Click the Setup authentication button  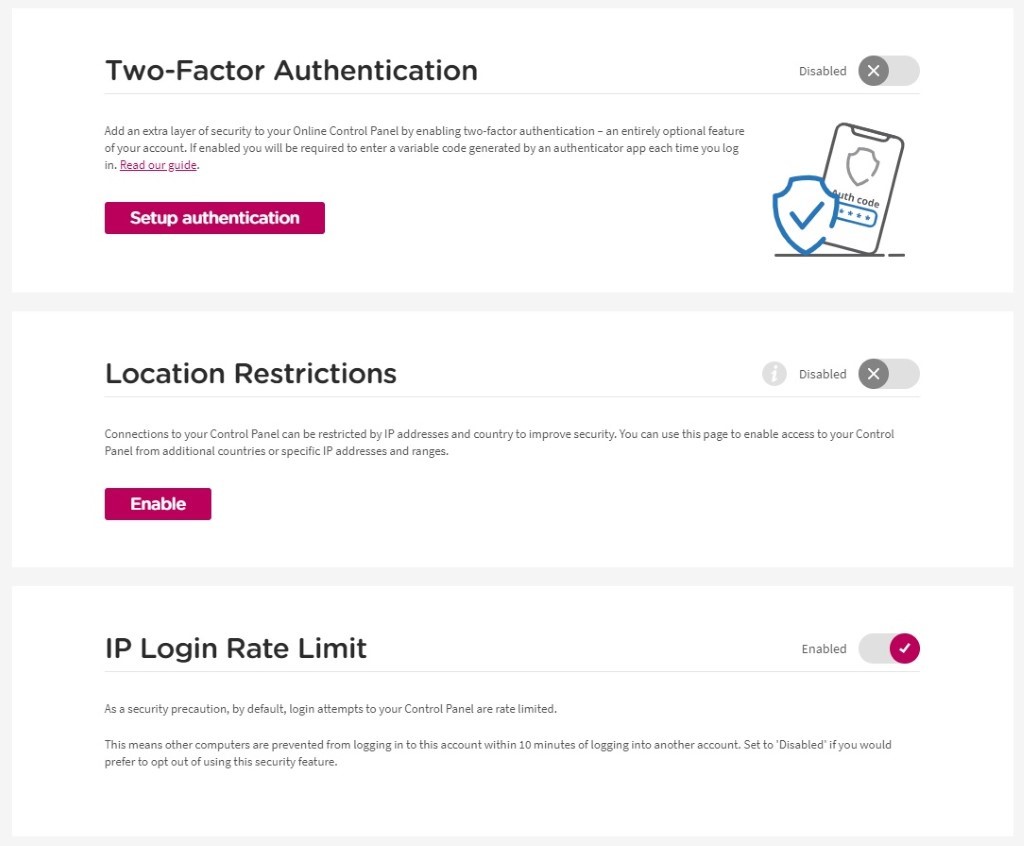pyautogui.click(x=214, y=218)
